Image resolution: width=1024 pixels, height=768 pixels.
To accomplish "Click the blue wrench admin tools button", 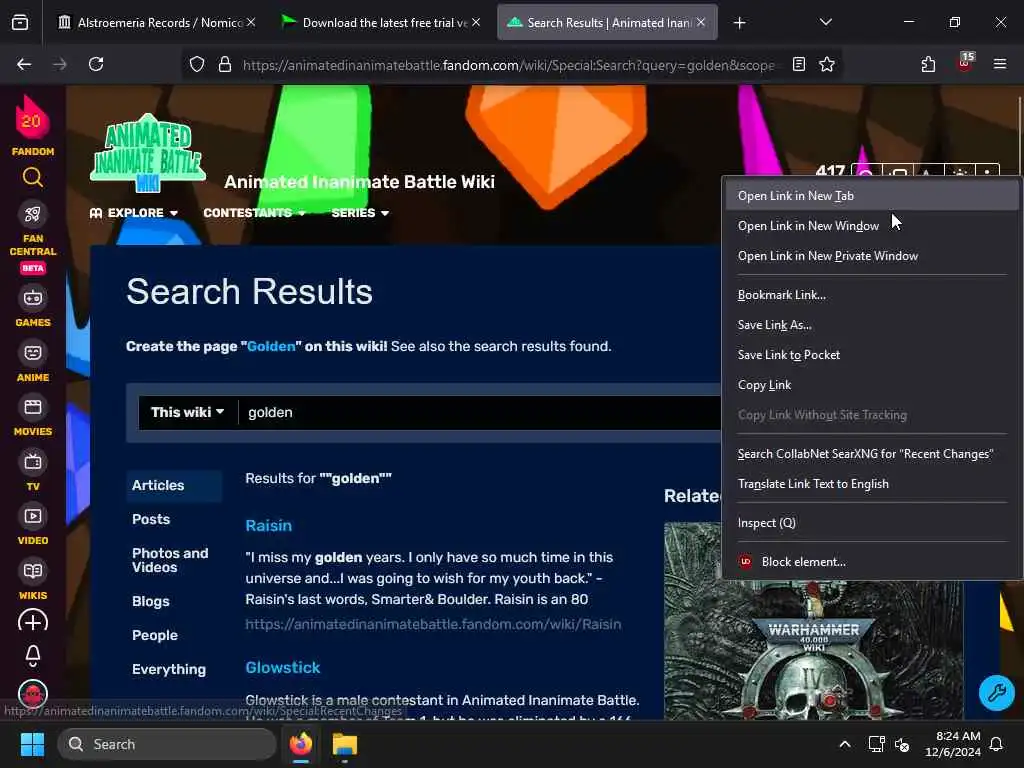I will pyautogui.click(x=997, y=692).
